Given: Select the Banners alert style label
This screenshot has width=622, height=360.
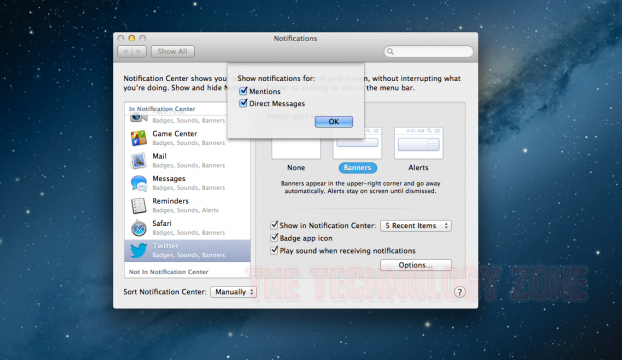Looking at the screenshot, I should tap(357, 168).
